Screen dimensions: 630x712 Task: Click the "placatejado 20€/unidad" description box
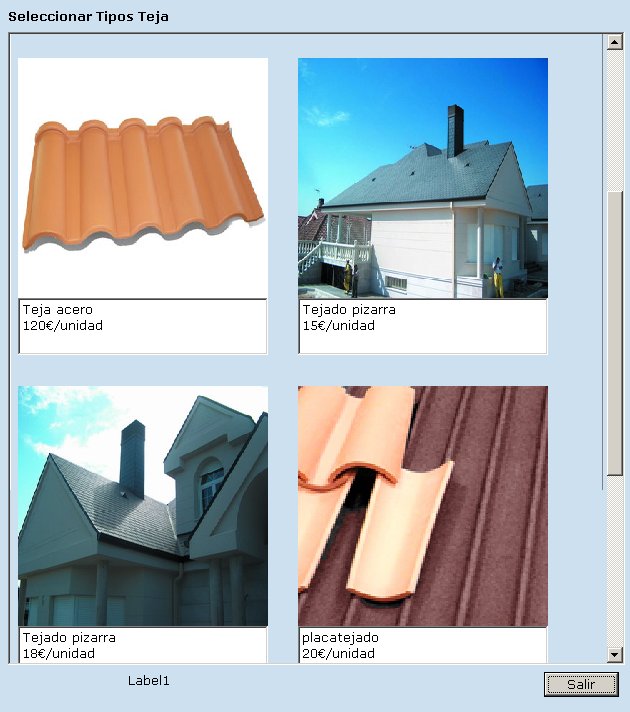pos(423,645)
